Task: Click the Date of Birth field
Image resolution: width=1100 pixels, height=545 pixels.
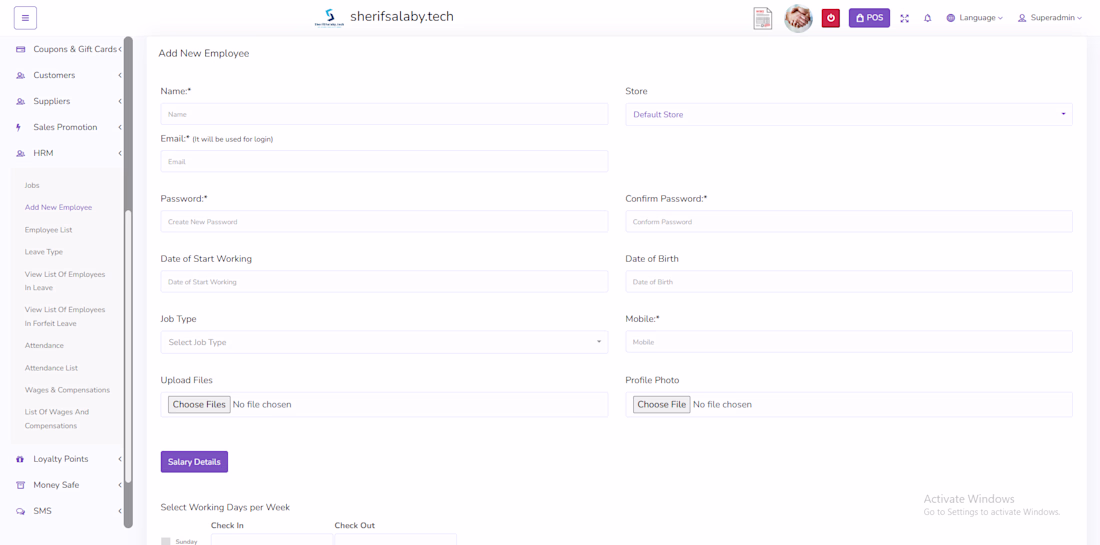Action: [x=849, y=282]
